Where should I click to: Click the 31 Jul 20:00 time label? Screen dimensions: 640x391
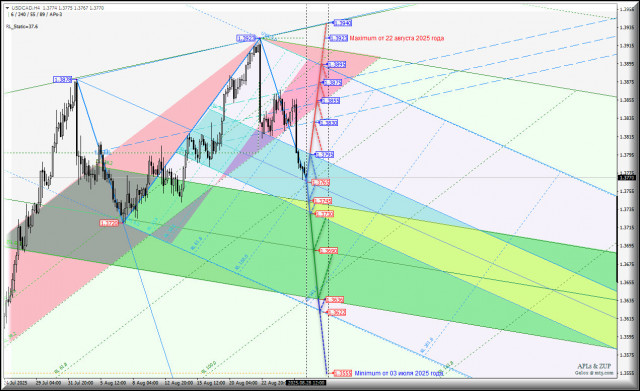80,383
